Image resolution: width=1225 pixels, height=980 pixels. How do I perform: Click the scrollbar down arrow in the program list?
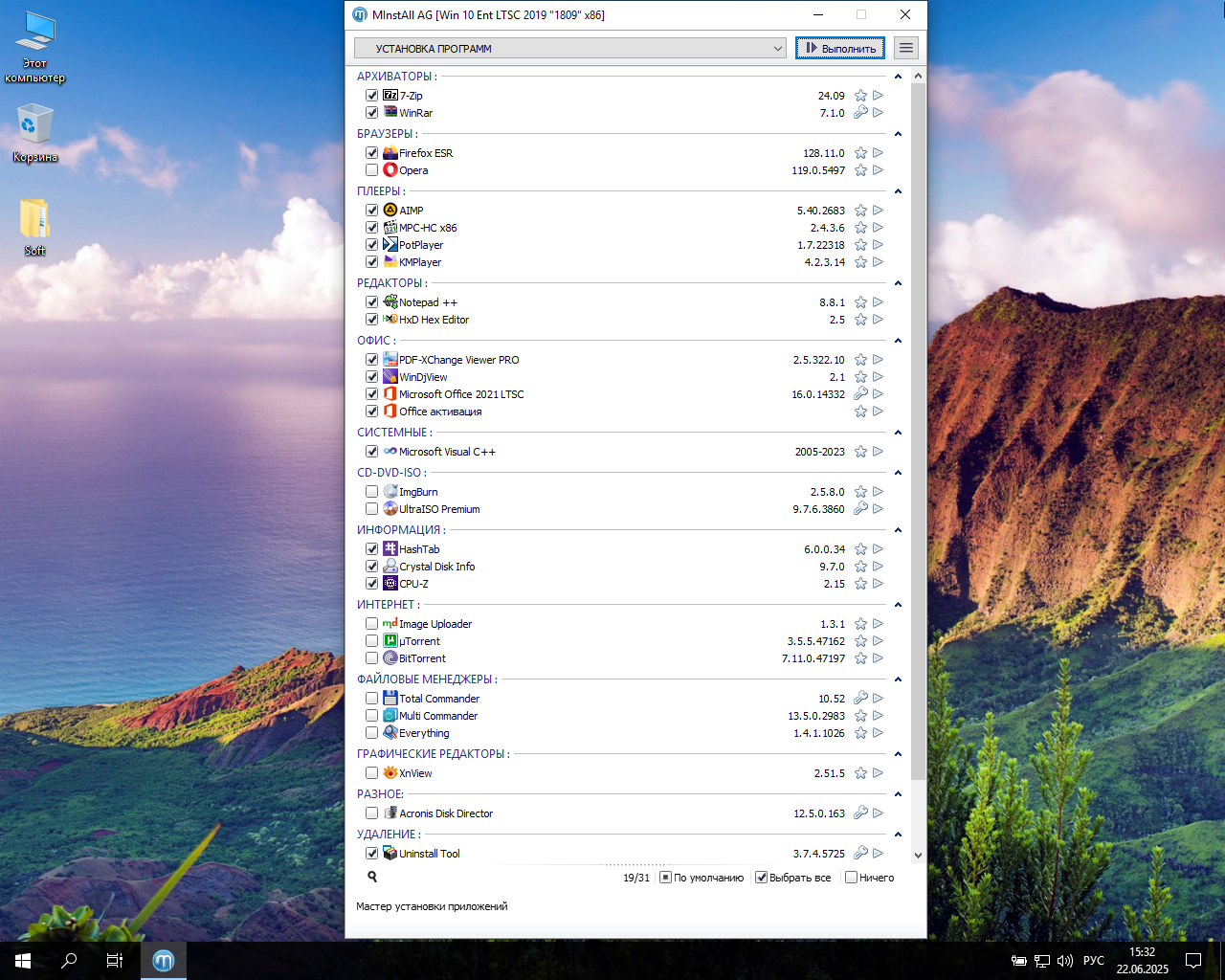click(x=918, y=856)
